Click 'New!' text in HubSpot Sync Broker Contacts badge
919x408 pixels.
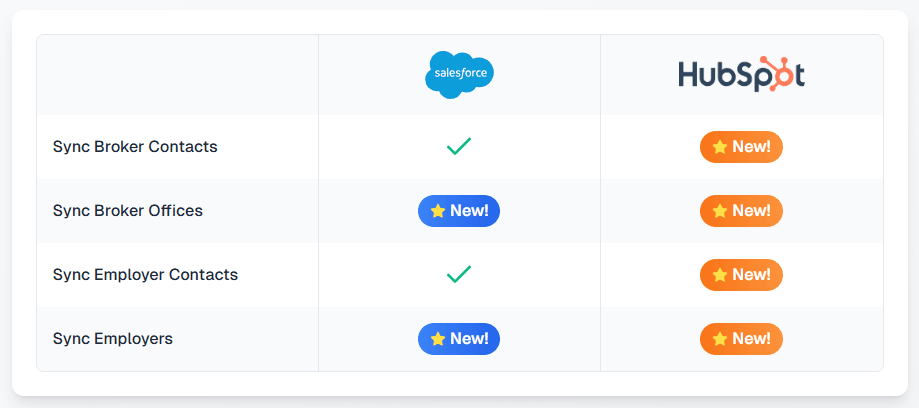[x=751, y=147]
